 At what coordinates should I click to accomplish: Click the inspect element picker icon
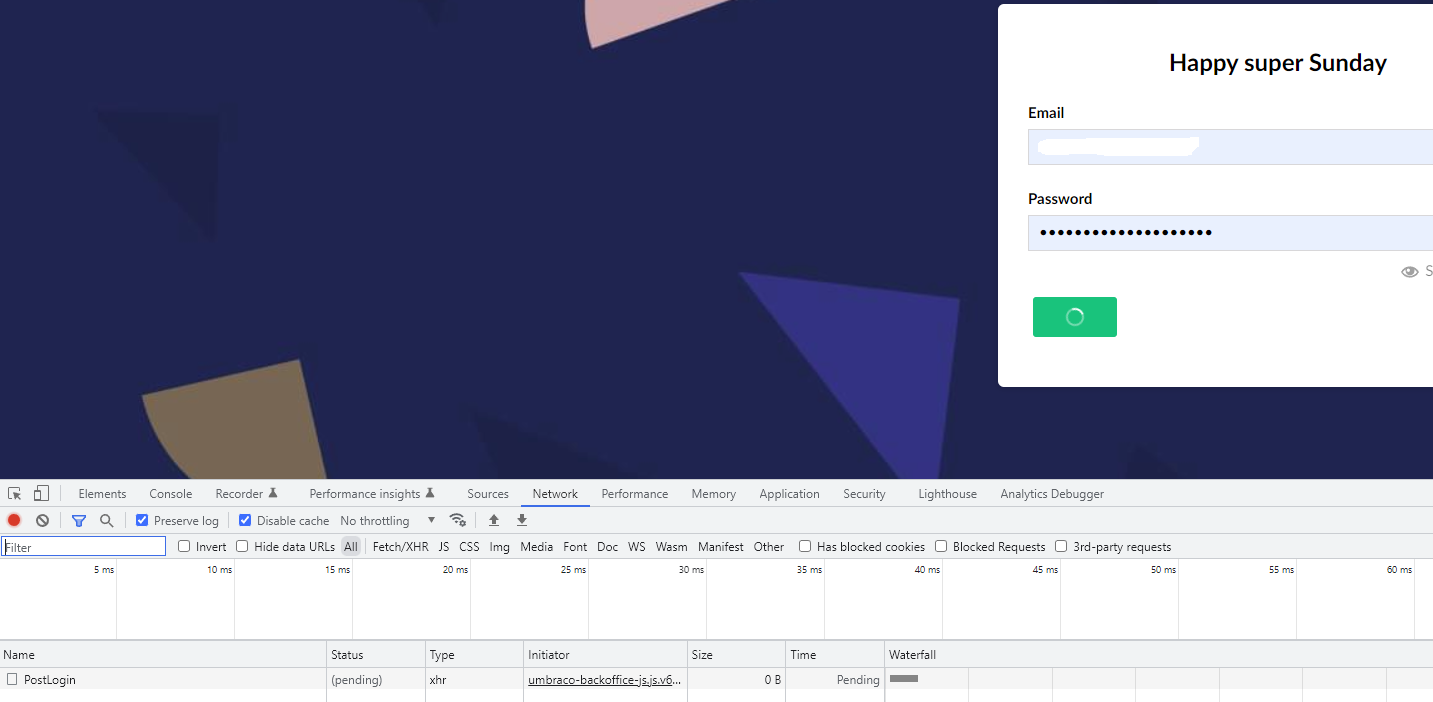(15, 494)
